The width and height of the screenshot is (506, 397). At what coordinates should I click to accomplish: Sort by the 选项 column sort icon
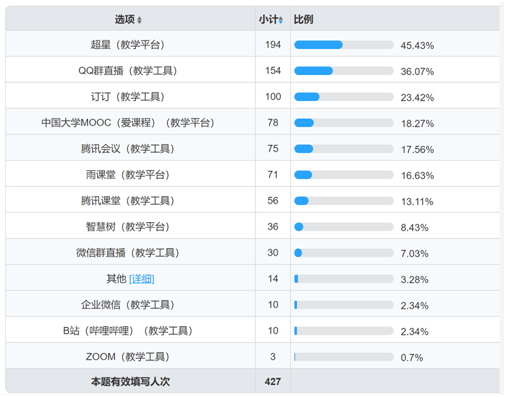pyautogui.click(x=139, y=20)
